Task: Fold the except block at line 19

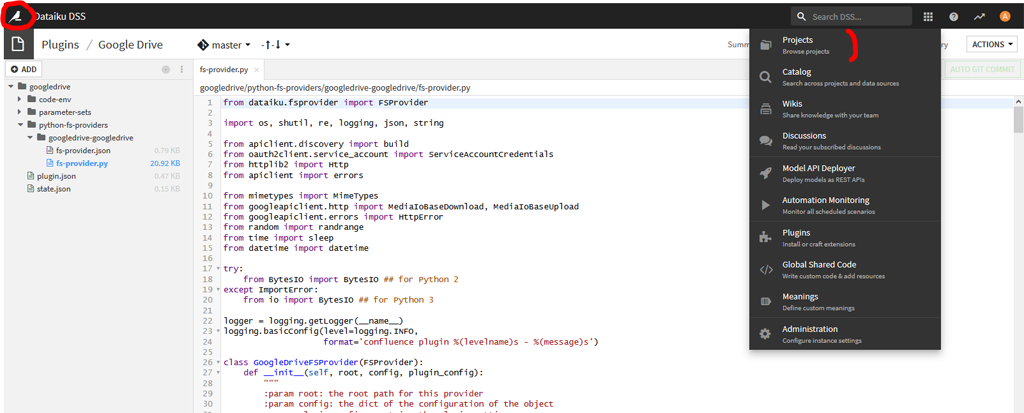Action: pyautogui.click(x=217, y=289)
